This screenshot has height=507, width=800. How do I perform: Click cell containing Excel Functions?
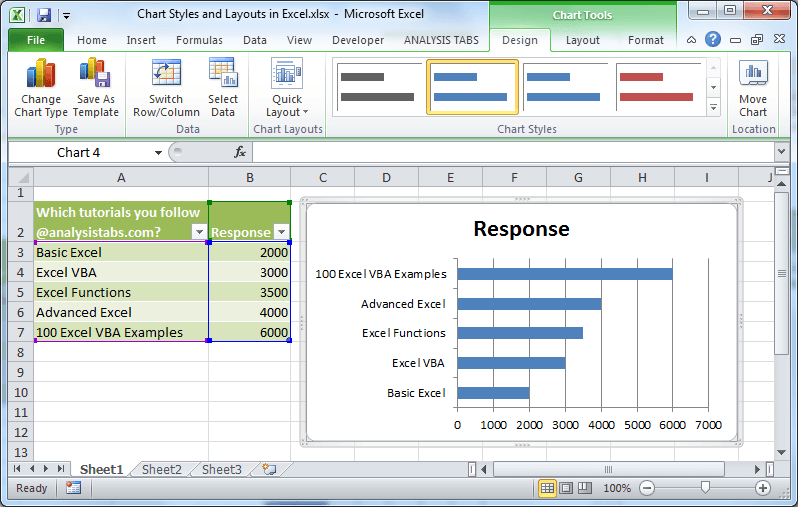pos(121,292)
